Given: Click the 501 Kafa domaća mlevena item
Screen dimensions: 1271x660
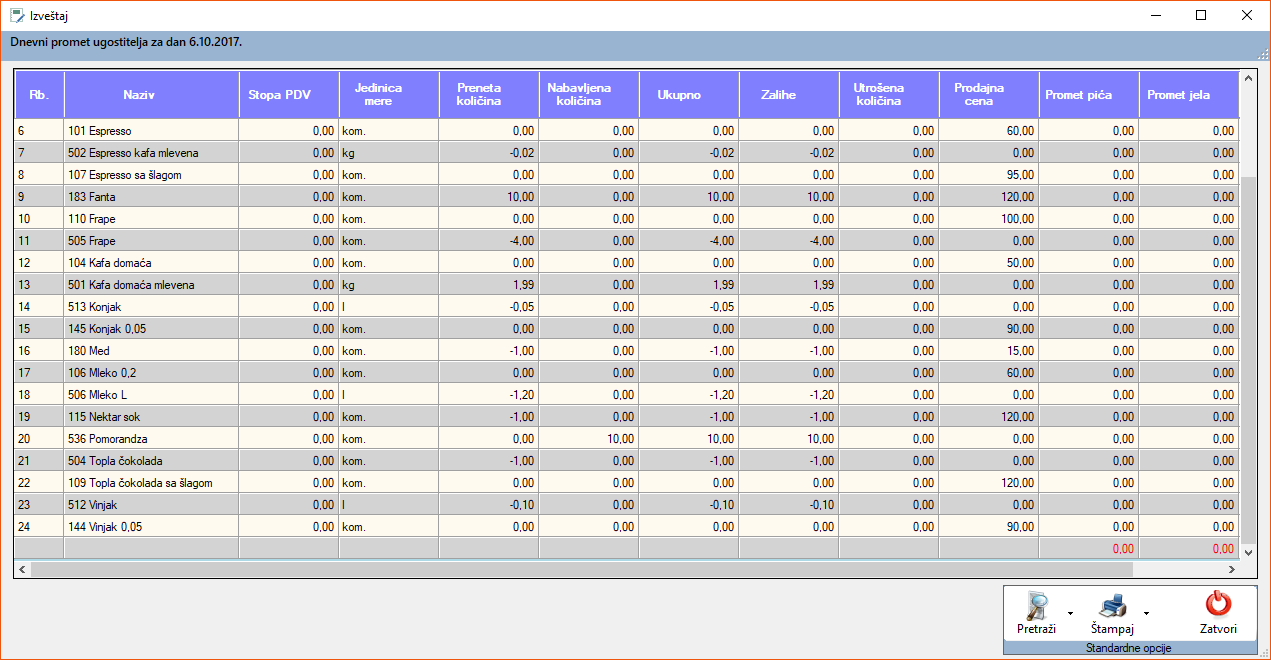Looking at the screenshot, I should click(138, 285).
